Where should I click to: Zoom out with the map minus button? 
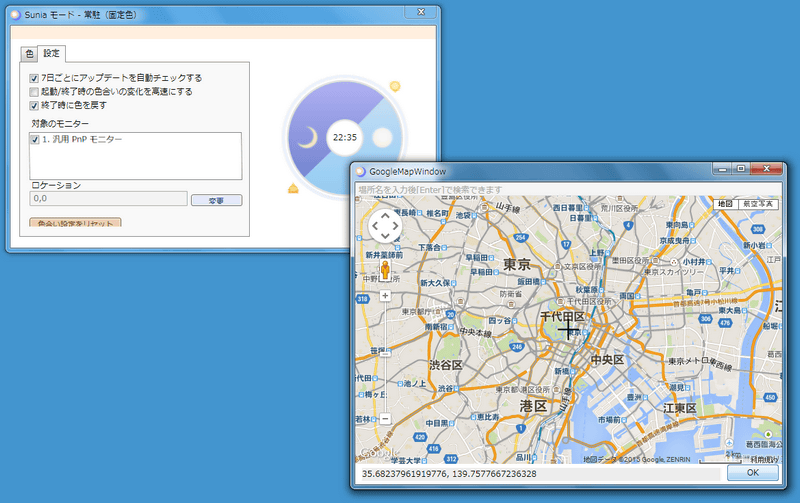(x=385, y=419)
